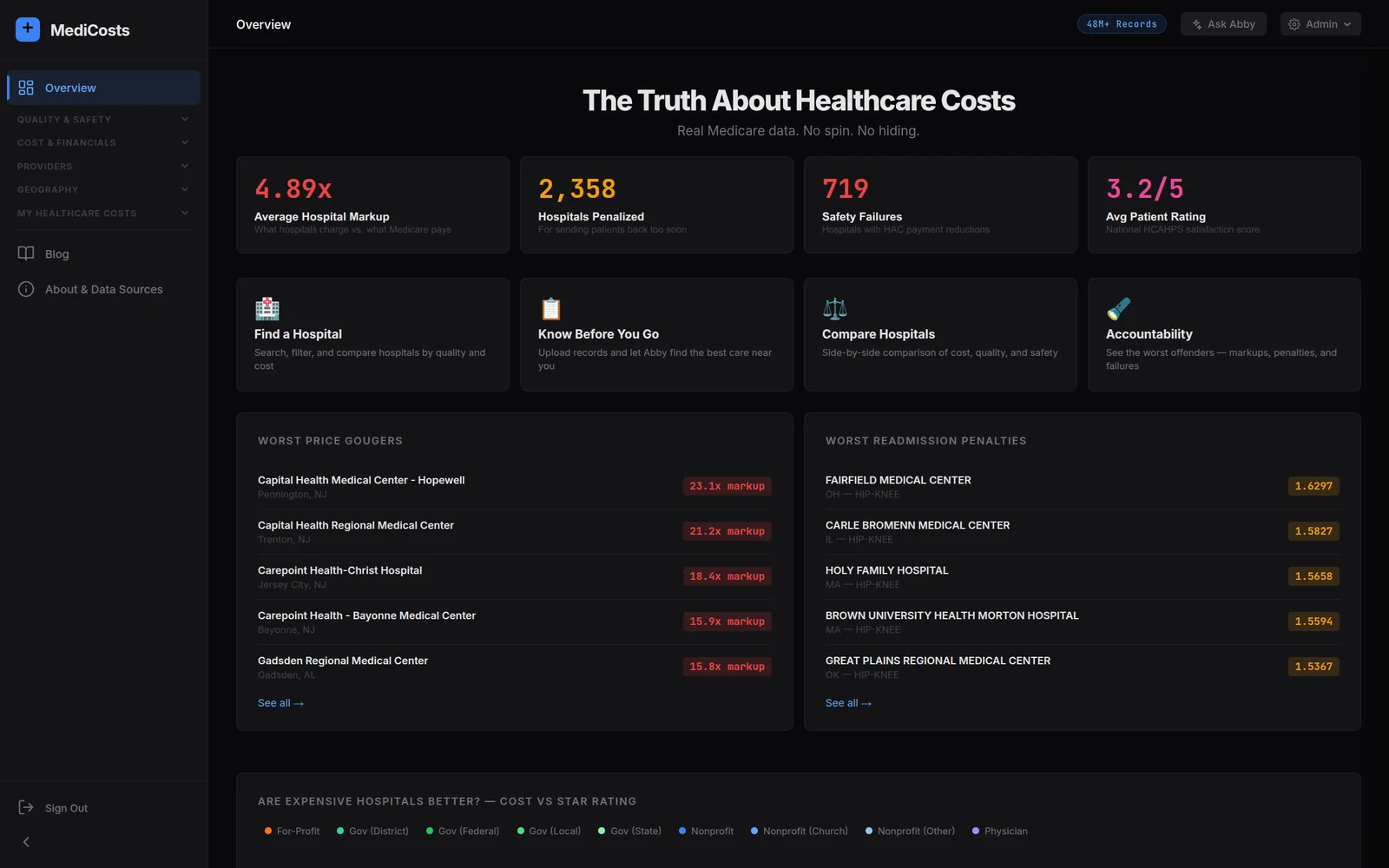
Task: Open the Compare Hospitals card
Action: (x=940, y=334)
